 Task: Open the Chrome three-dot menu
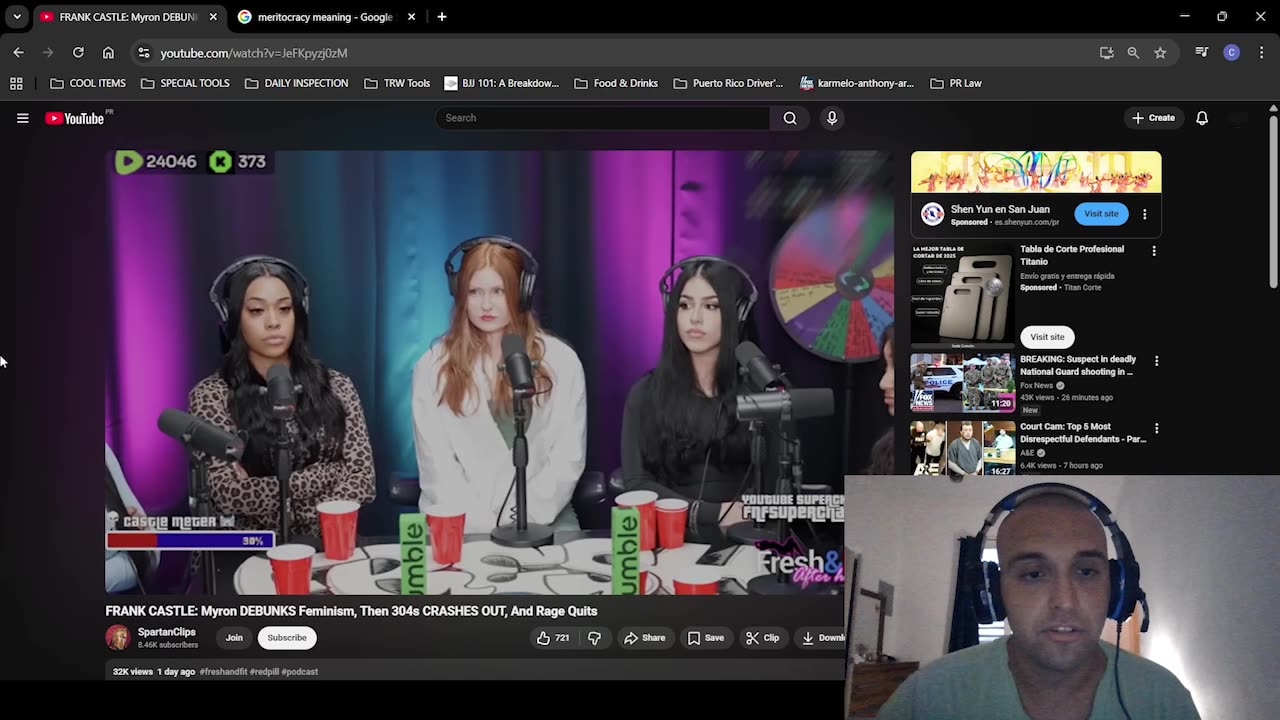point(1260,53)
